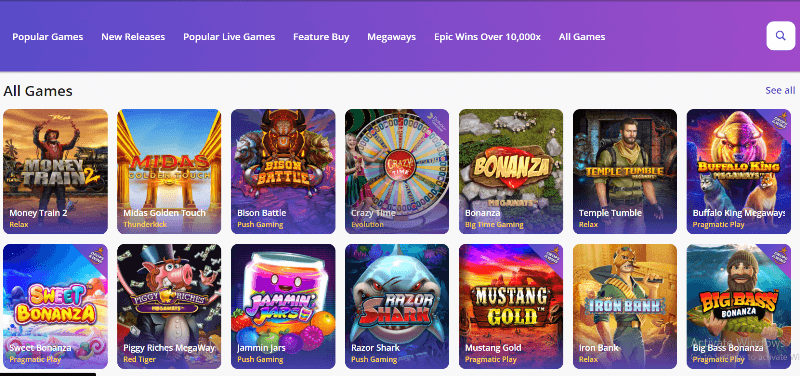Open the Sweet Bonanza game tile
Screen dimensions: 800x376
[56, 306]
